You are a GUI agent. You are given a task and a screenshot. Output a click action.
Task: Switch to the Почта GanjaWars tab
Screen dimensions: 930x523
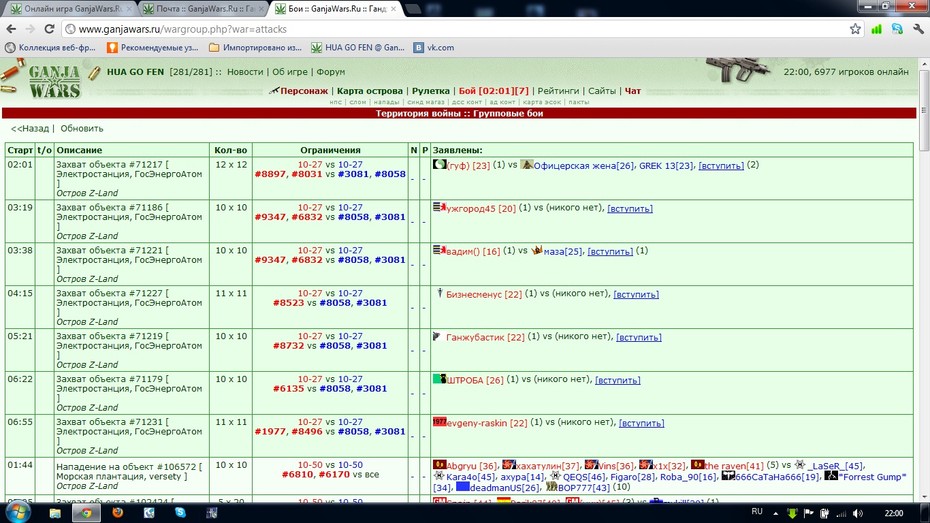204,9
